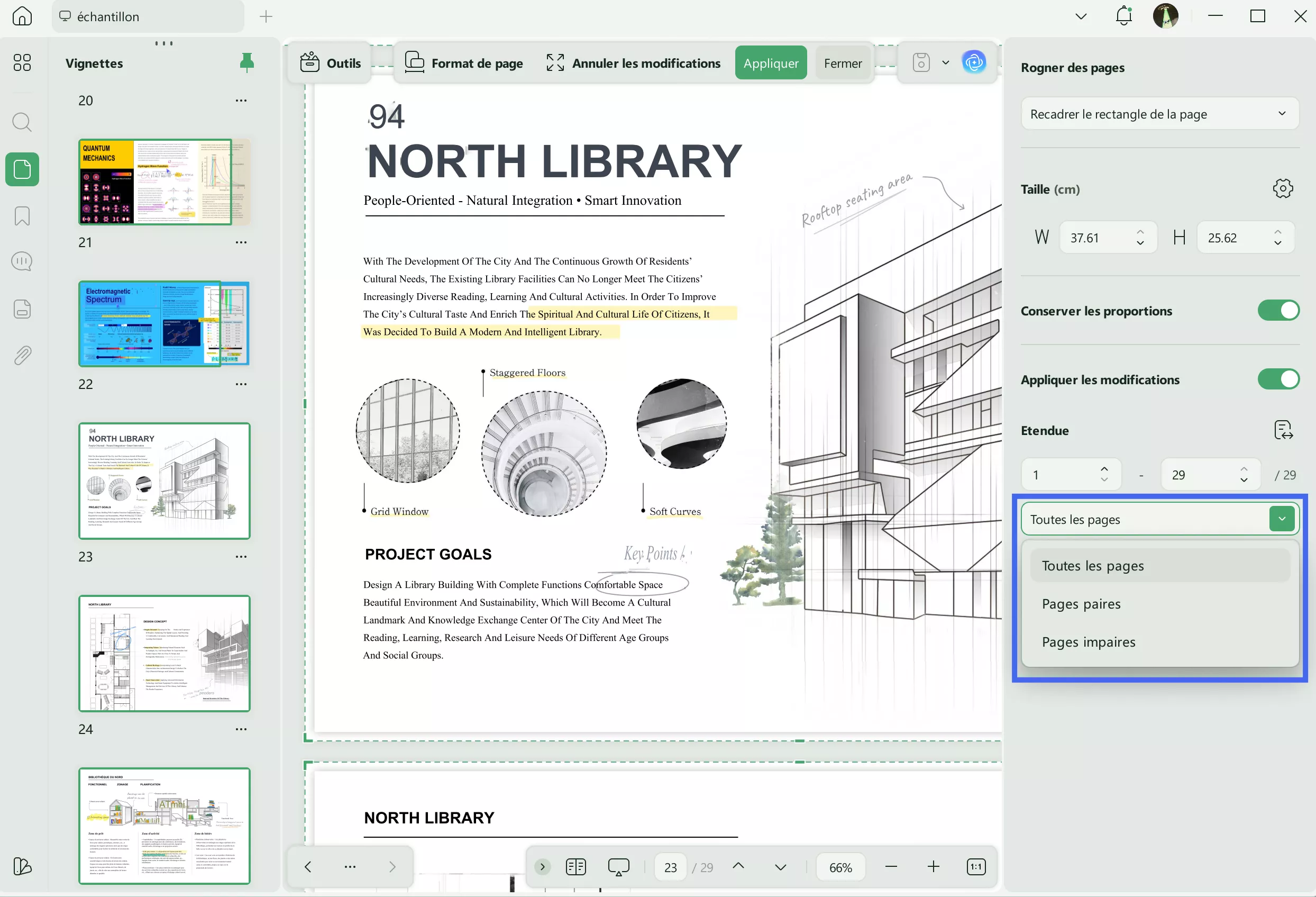Switch to actual size 1:1 view
Screen dimensions: 1316x897
coord(976,866)
